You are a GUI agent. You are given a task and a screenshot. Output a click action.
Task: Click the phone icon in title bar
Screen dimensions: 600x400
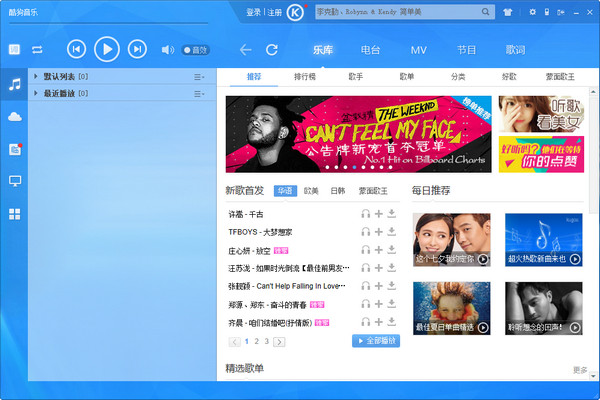click(x=547, y=12)
